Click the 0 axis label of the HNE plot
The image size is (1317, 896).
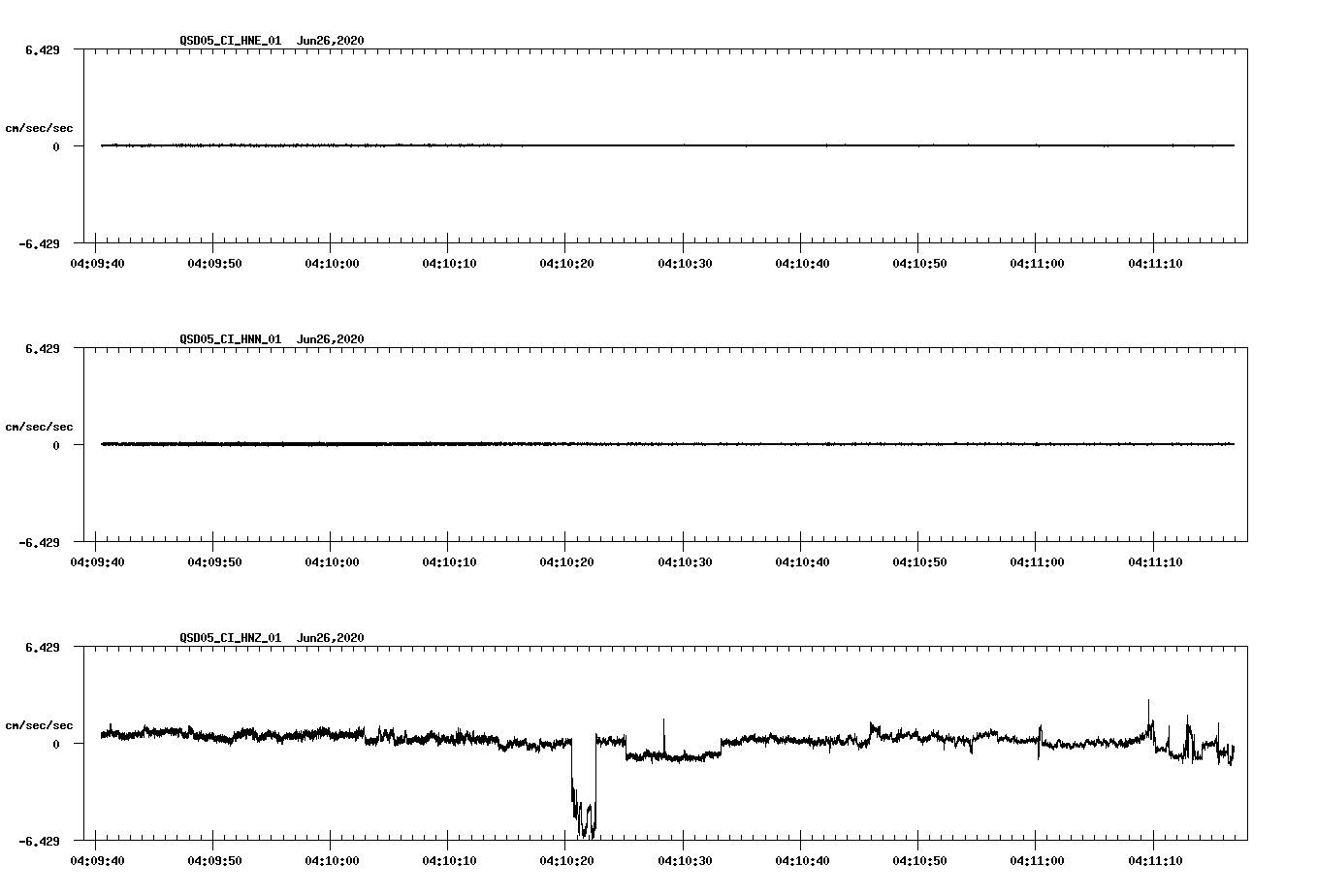[56, 147]
